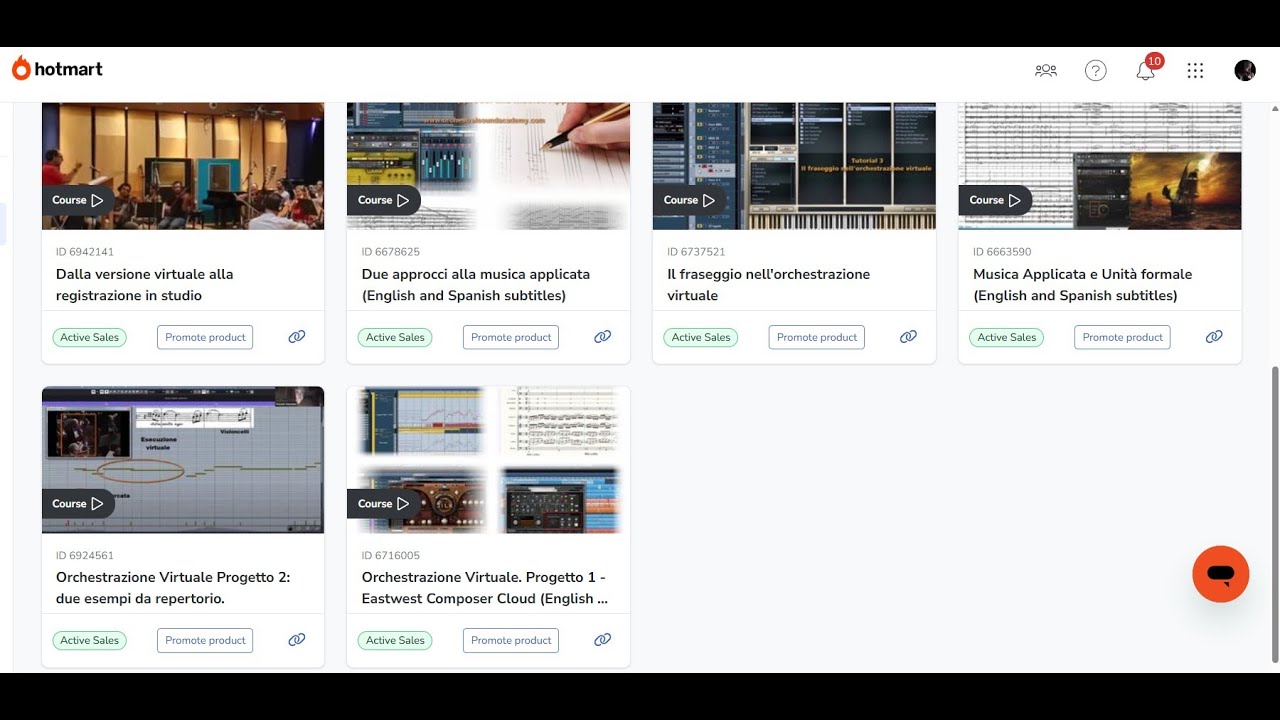Promote product Due approcci alla musica applicata
1280x720 pixels.
pyautogui.click(x=511, y=337)
